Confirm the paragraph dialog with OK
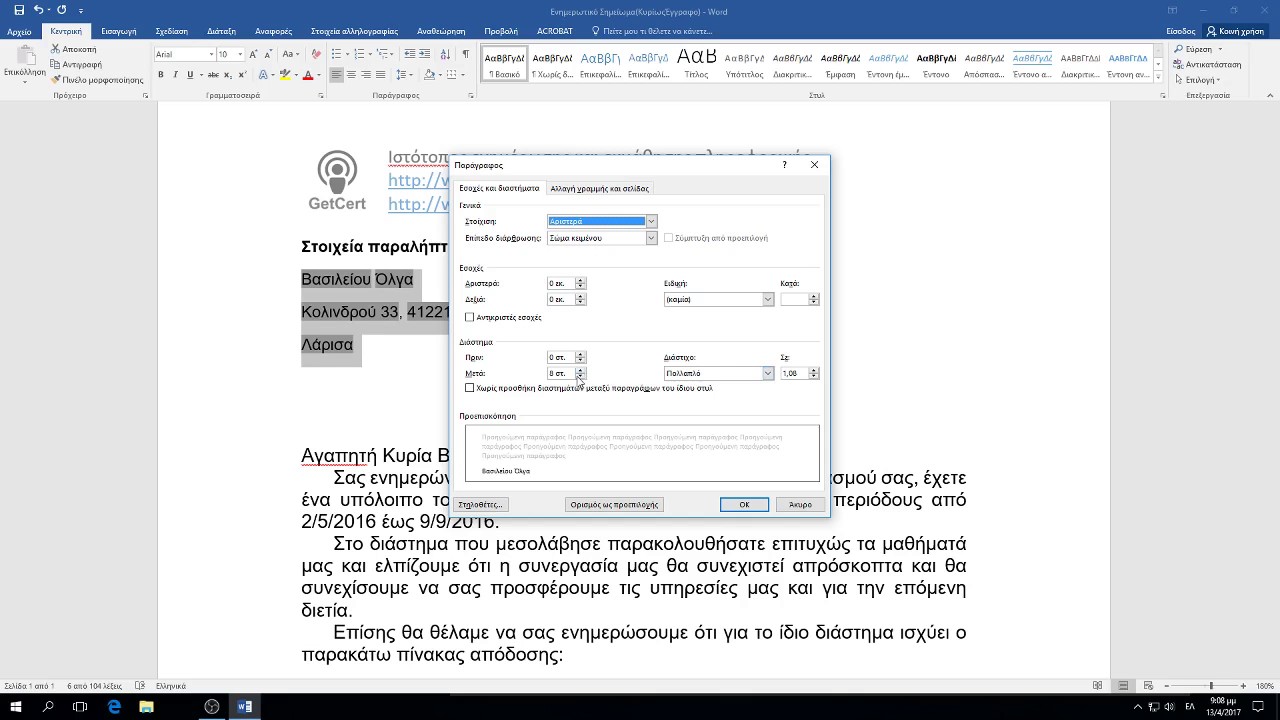The height and width of the screenshot is (720, 1280). (x=744, y=504)
